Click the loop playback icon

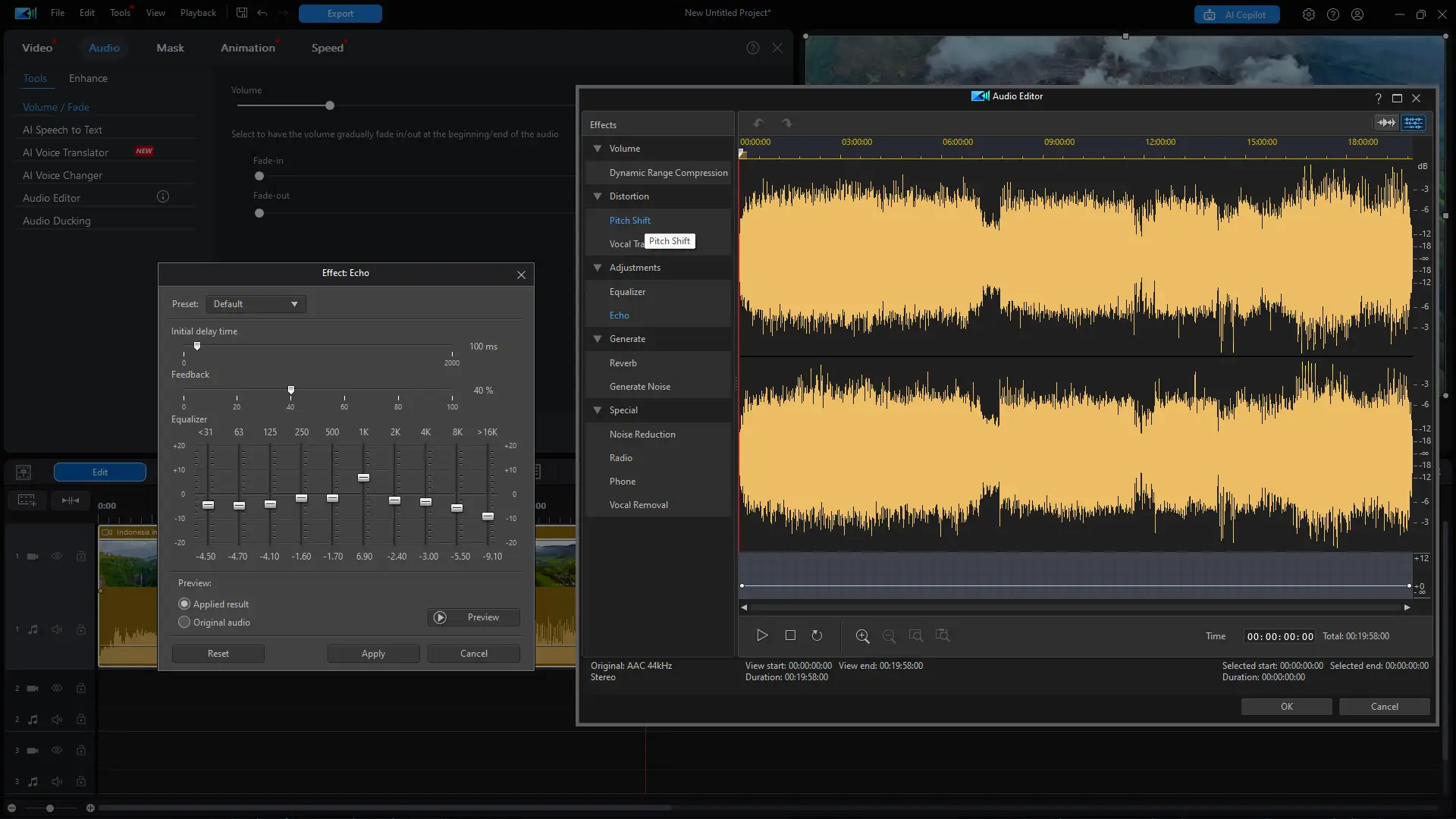pos(817,635)
